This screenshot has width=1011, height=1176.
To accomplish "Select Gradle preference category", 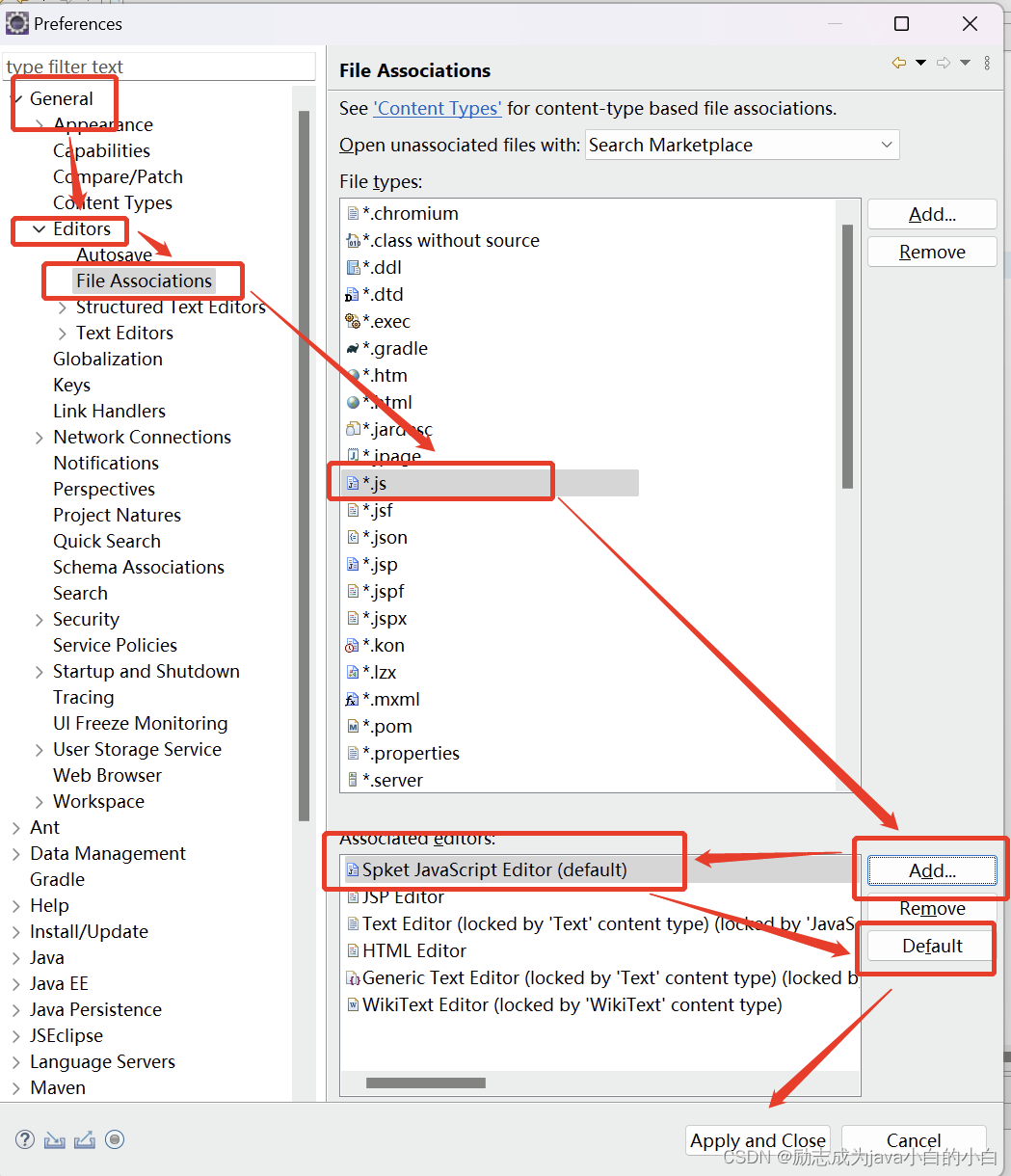I will (x=58, y=880).
